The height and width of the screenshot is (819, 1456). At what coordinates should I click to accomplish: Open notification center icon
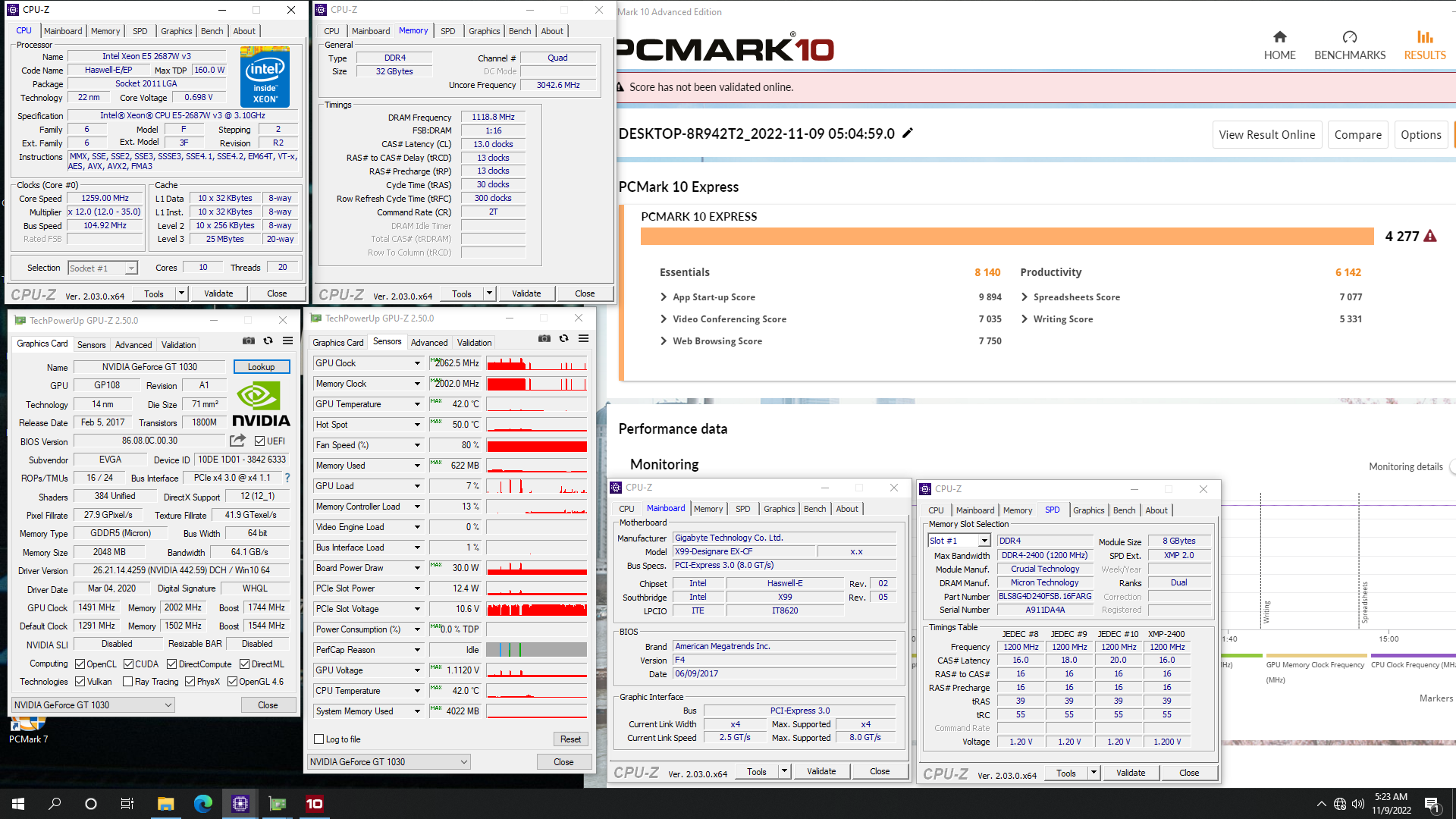pyautogui.click(x=1432, y=804)
